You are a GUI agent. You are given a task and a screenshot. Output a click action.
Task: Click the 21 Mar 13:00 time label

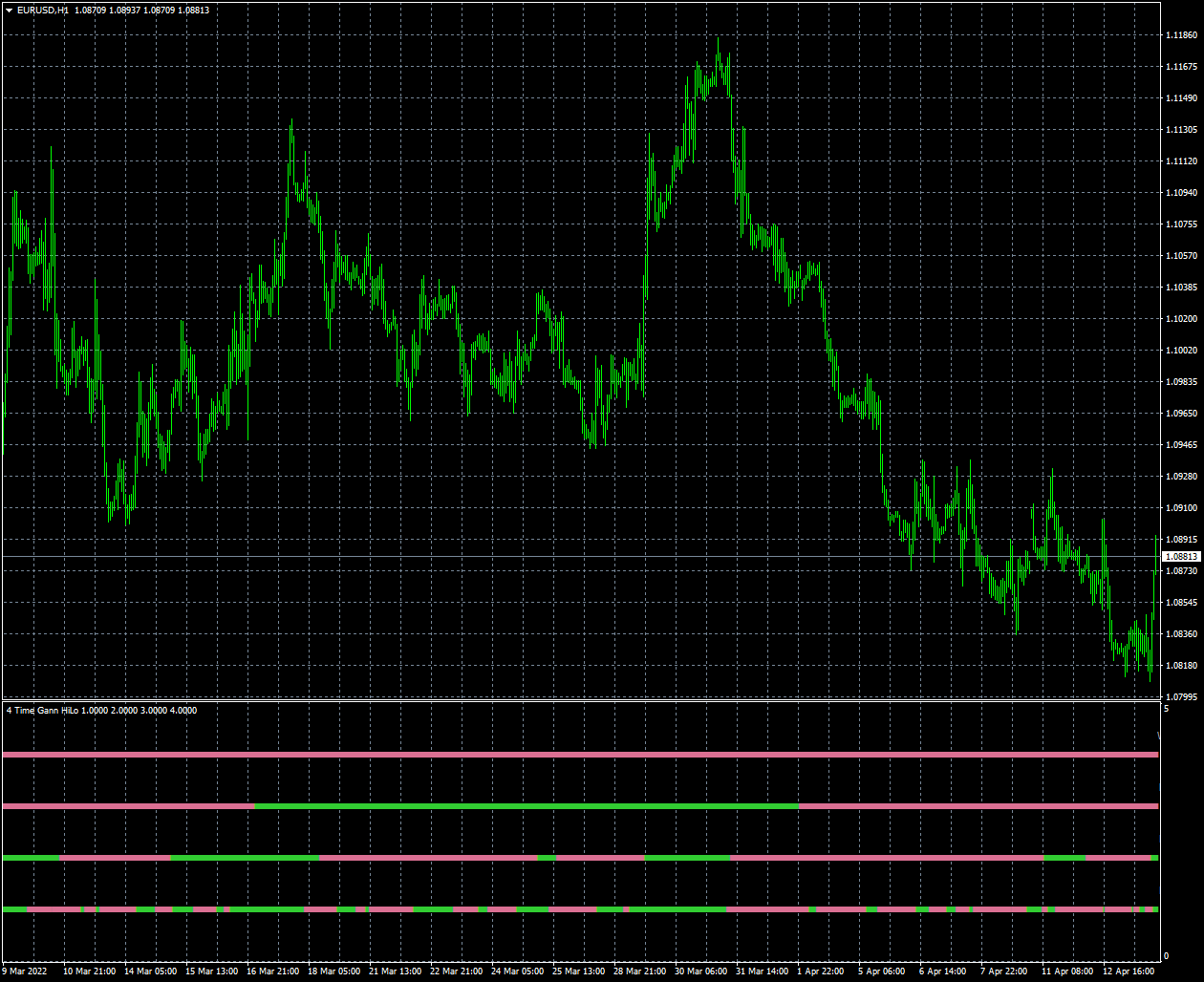(x=396, y=971)
